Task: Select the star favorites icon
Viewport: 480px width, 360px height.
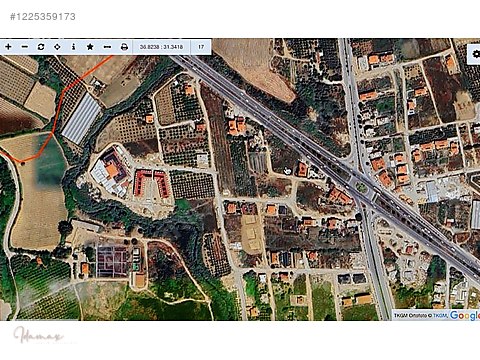Action: point(90,47)
